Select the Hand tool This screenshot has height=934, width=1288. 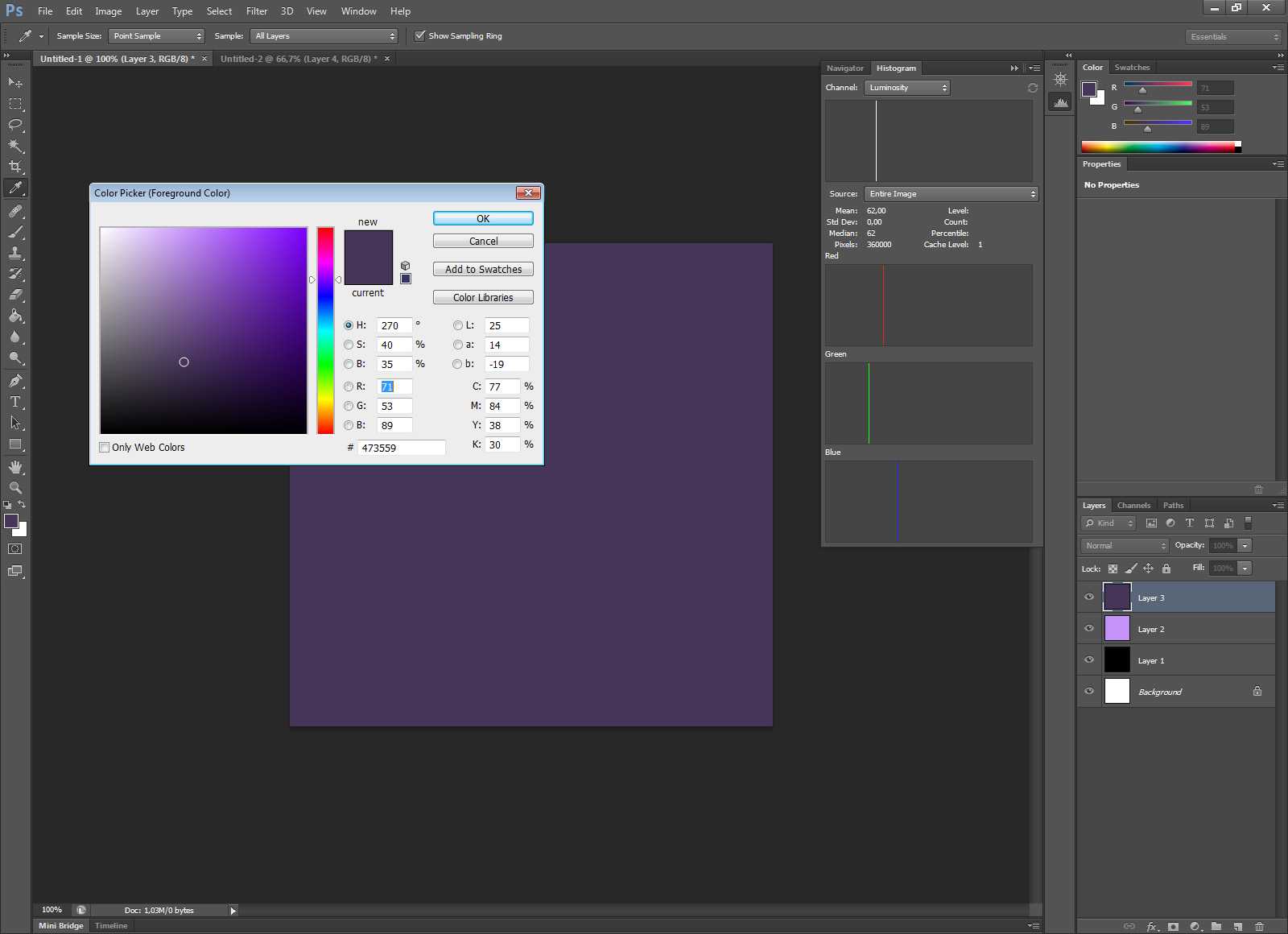(15, 467)
